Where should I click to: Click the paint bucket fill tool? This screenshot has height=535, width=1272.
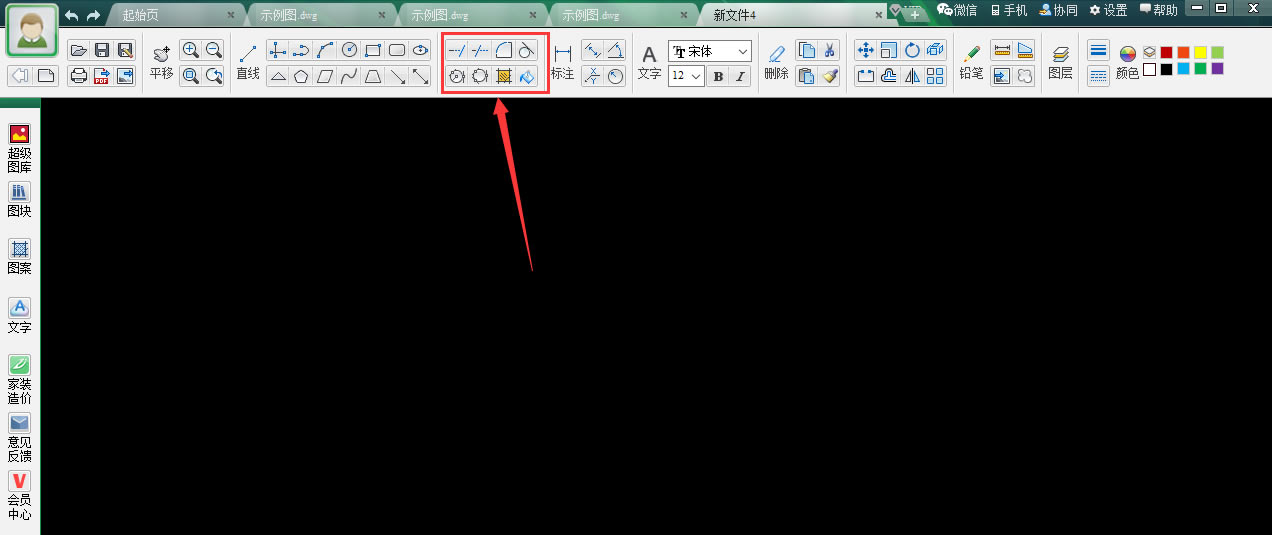[x=527, y=76]
